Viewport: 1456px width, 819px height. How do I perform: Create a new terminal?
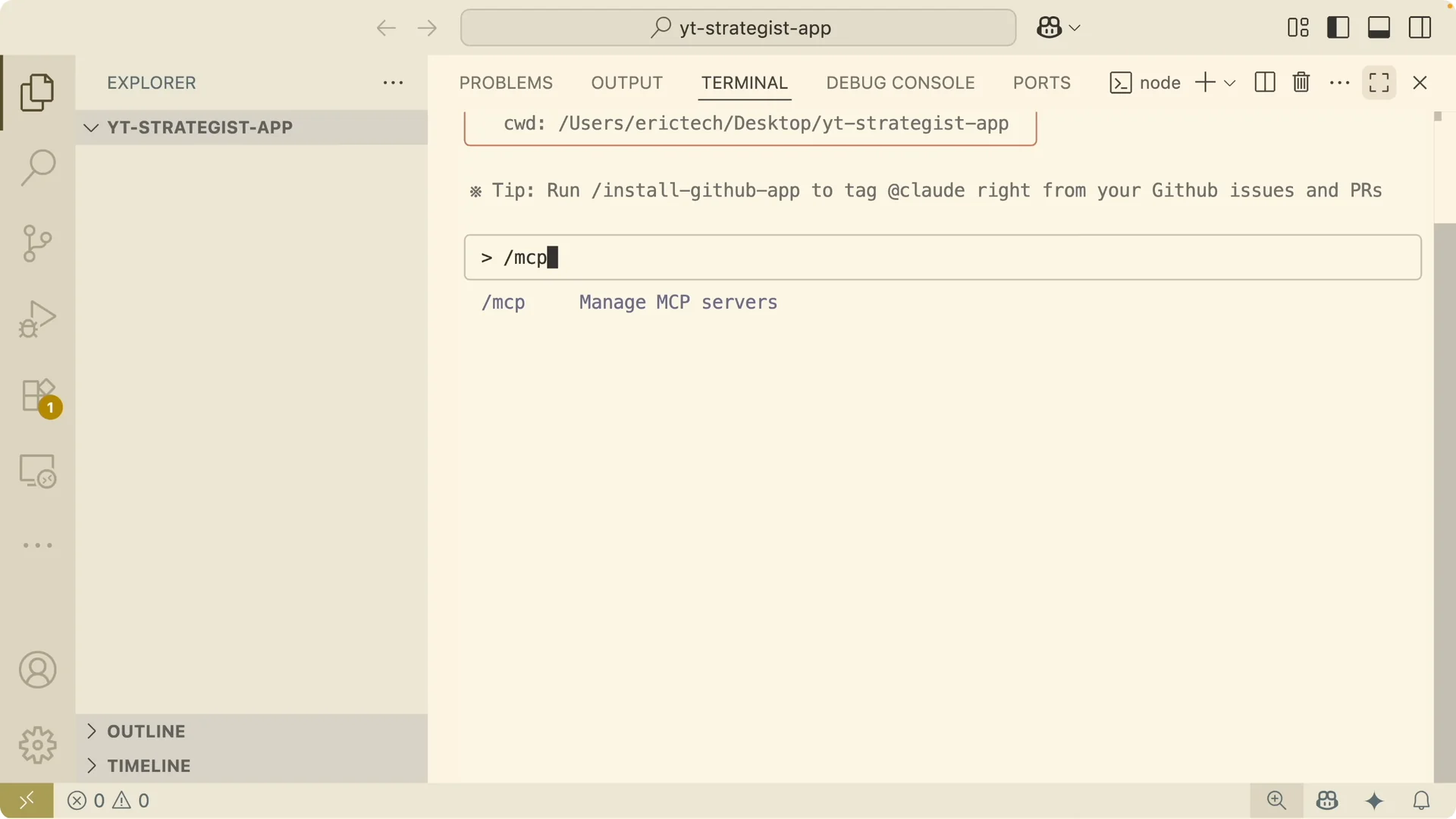1205,83
